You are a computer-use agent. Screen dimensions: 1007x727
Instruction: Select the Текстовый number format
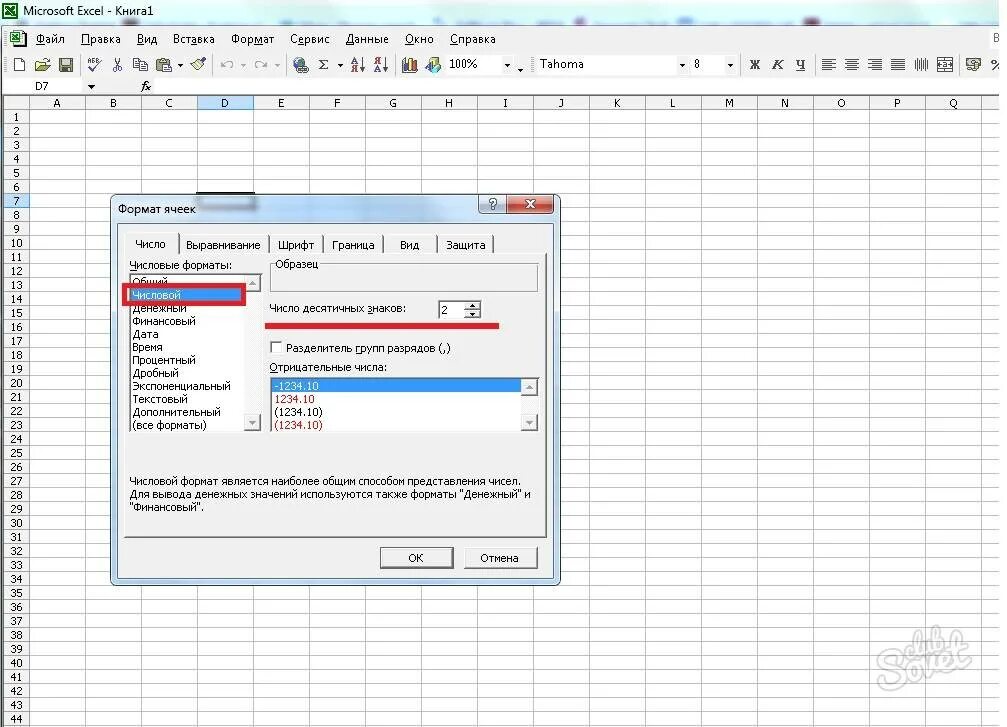pos(187,399)
